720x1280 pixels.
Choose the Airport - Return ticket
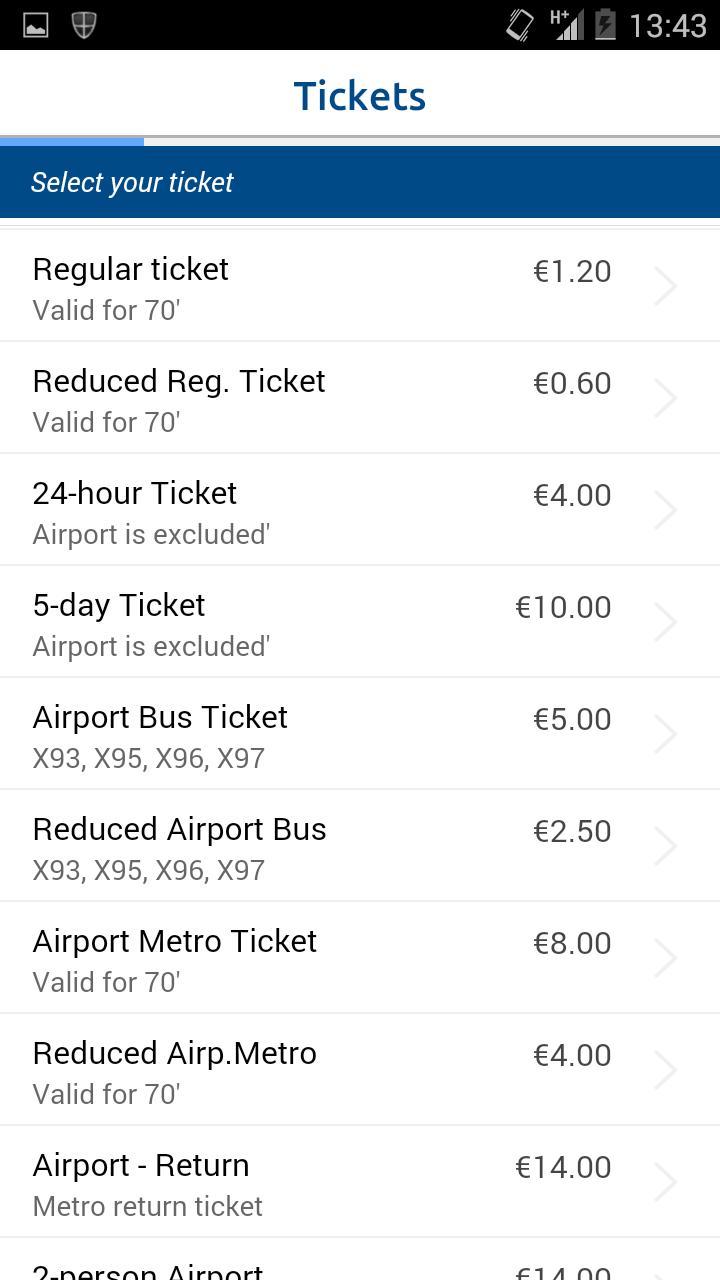[x=141, y=1182]
